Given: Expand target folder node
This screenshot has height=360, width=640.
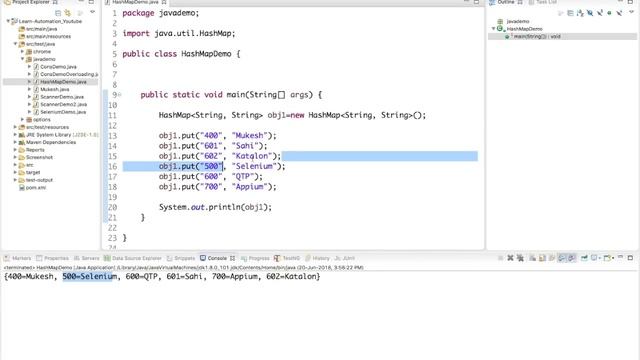Looking at the screenshot, I should [x=15, y=172].
